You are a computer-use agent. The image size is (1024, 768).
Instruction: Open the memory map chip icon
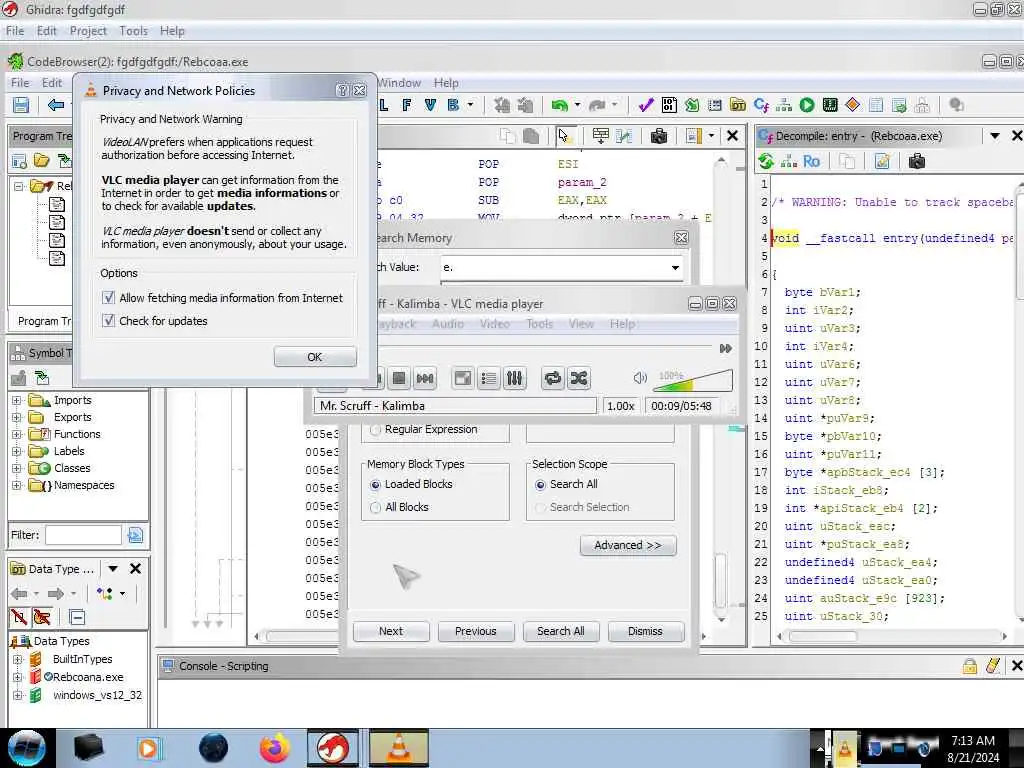point(830,105)
